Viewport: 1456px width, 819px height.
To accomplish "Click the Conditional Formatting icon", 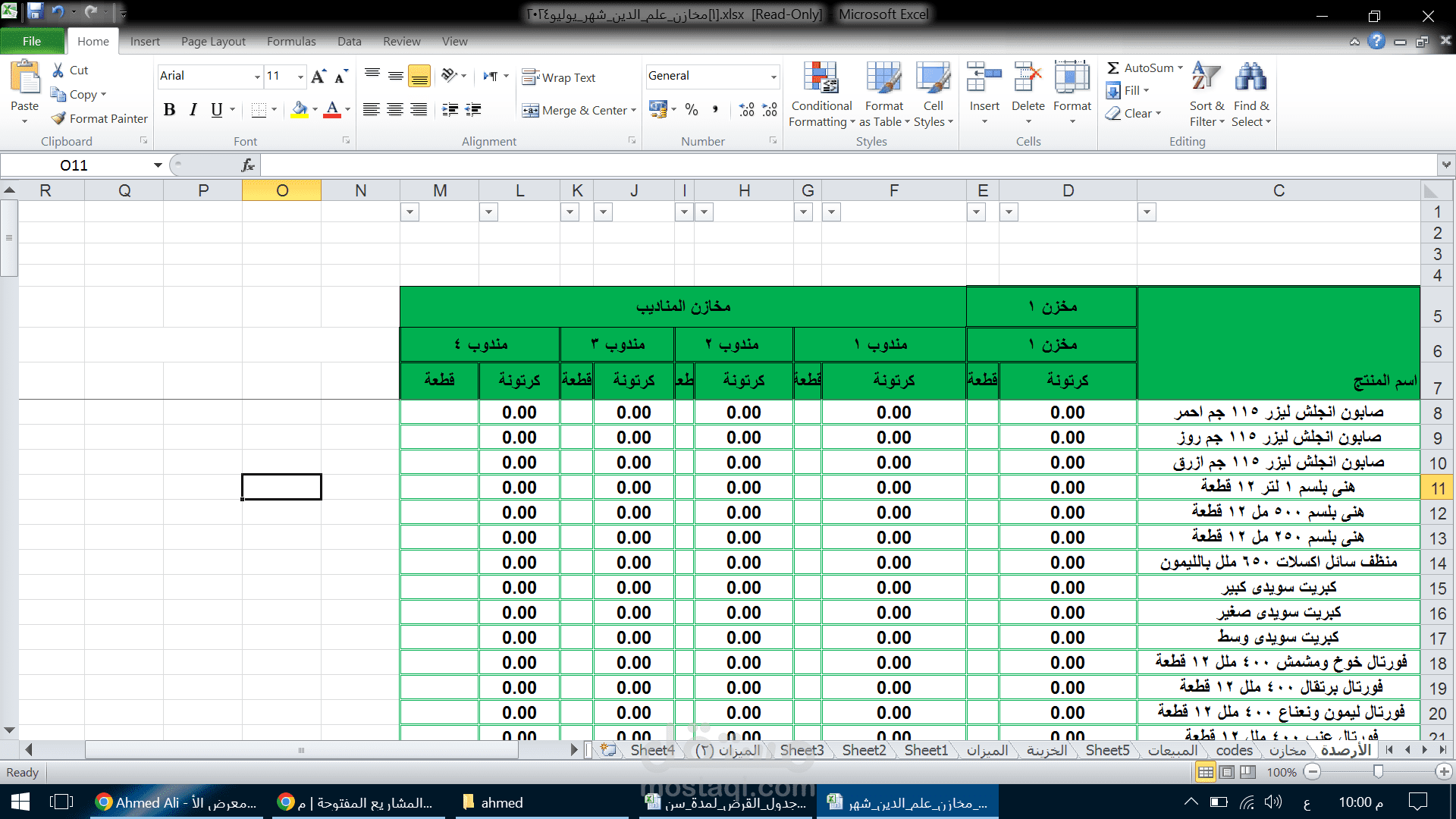I will [821, 78].
